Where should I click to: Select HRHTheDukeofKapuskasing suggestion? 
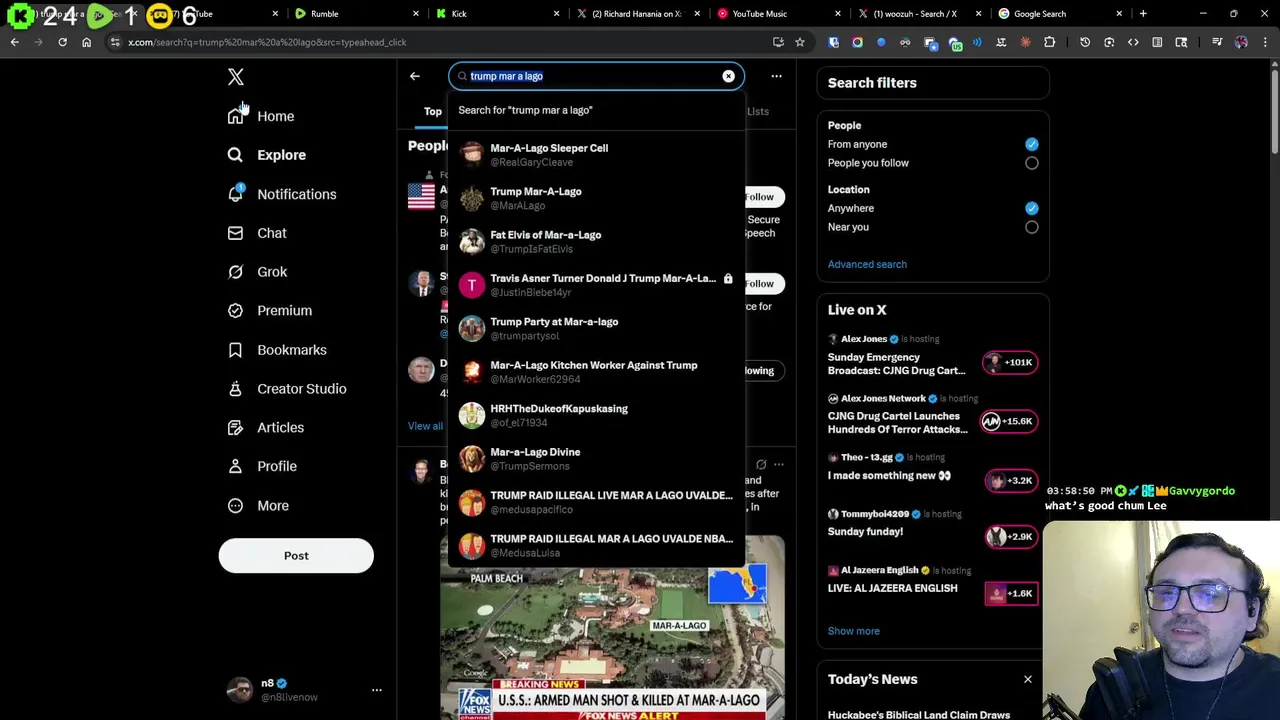coord(597,415)
